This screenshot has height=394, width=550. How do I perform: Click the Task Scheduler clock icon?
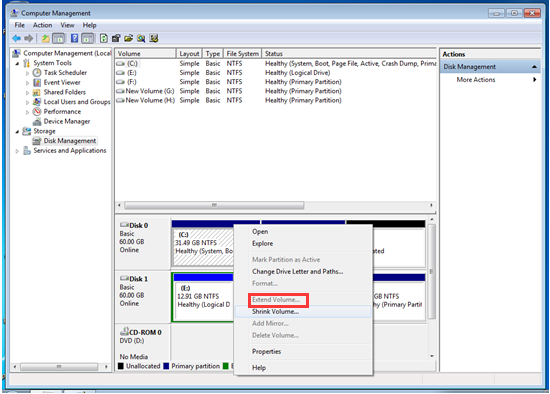(37, 73)
